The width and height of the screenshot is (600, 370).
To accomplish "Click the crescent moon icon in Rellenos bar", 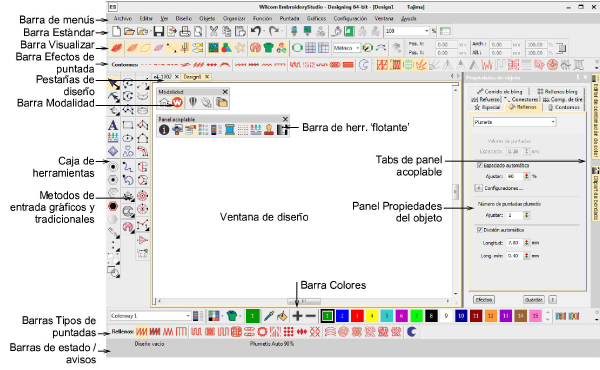I will (411, 332).
